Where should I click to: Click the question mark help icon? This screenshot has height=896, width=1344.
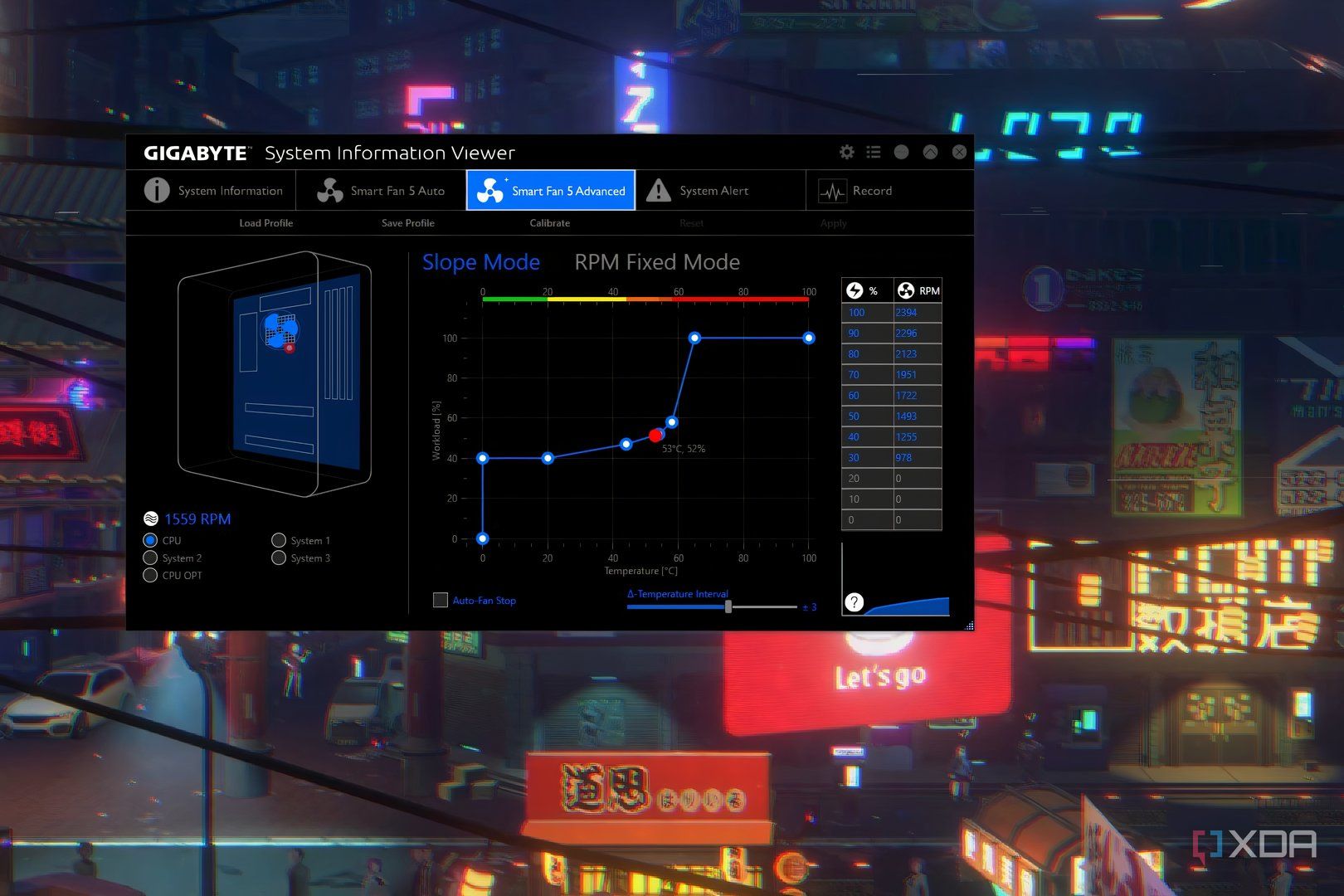coord(854,602)
